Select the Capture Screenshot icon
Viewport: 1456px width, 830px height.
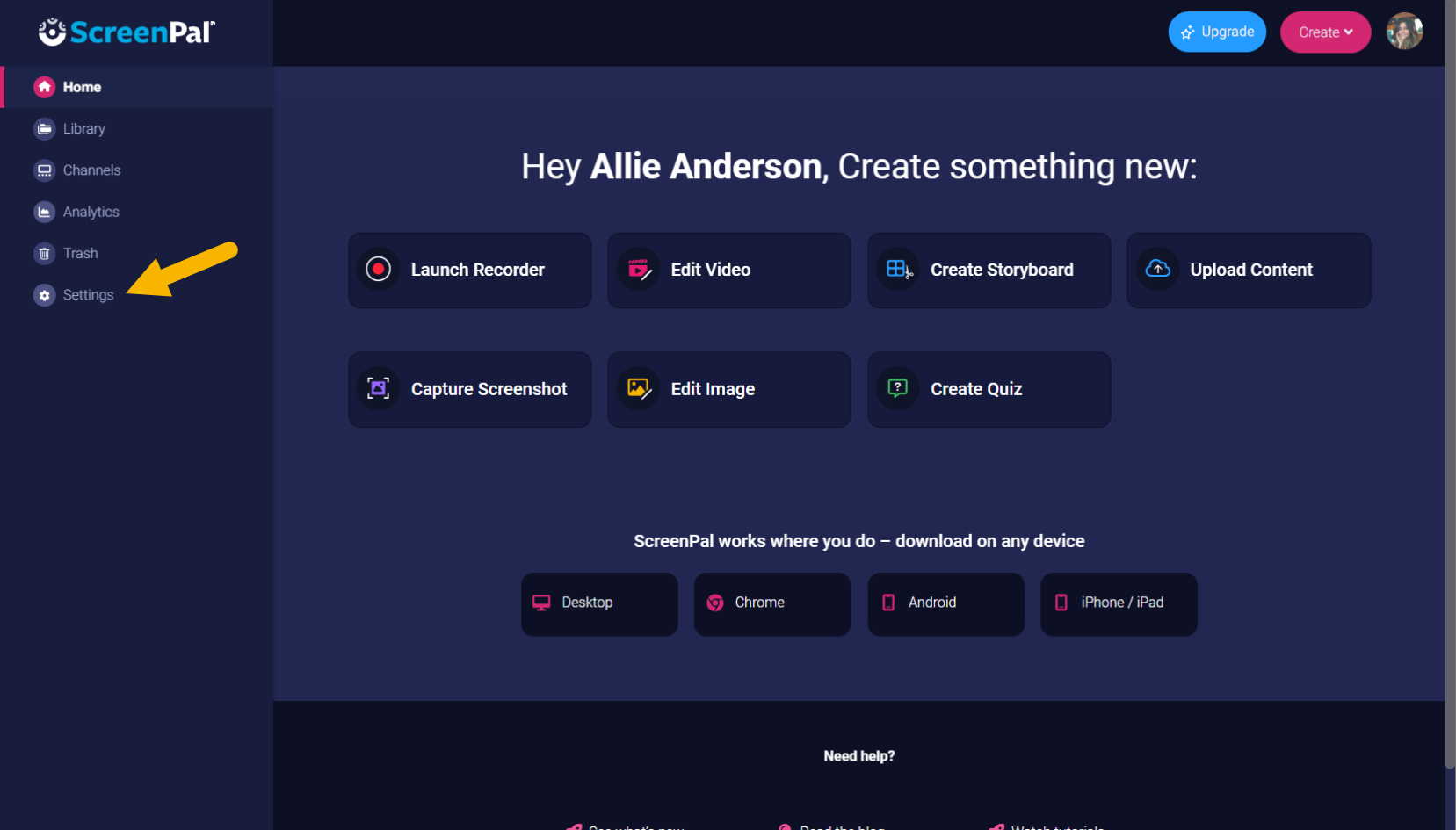click(378, 388)
